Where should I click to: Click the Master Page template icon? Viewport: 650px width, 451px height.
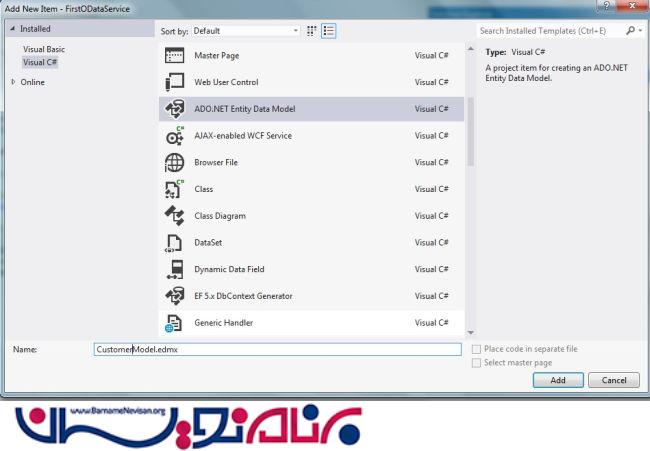pyautogui.click(x=174, y=55)
